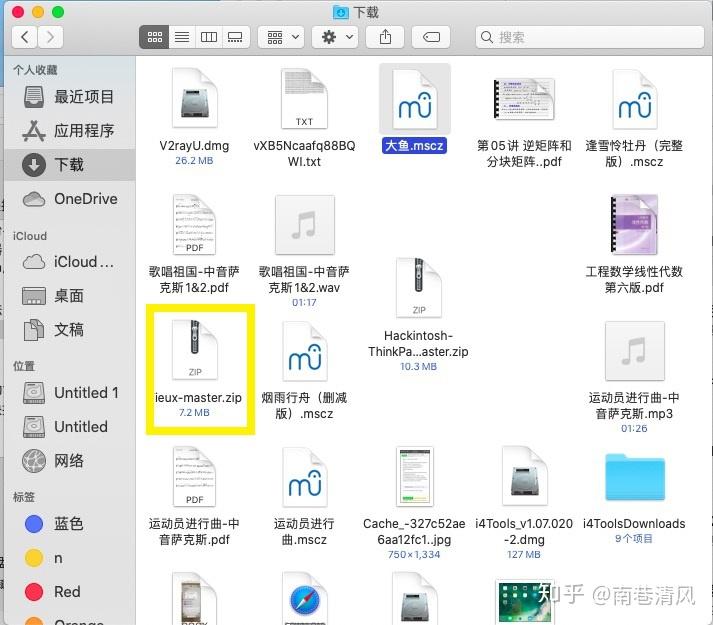This screenshot has width=713, height=625.
Task: Open 最近项目 in the sidebar
Action: pos(70,97)
